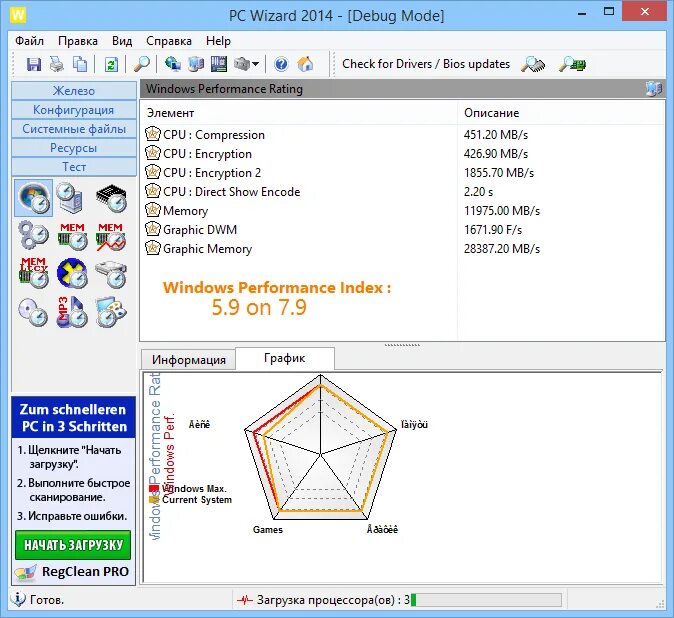Open the Справка menu
Screen dimensions: 674x618
click(168, 41)
